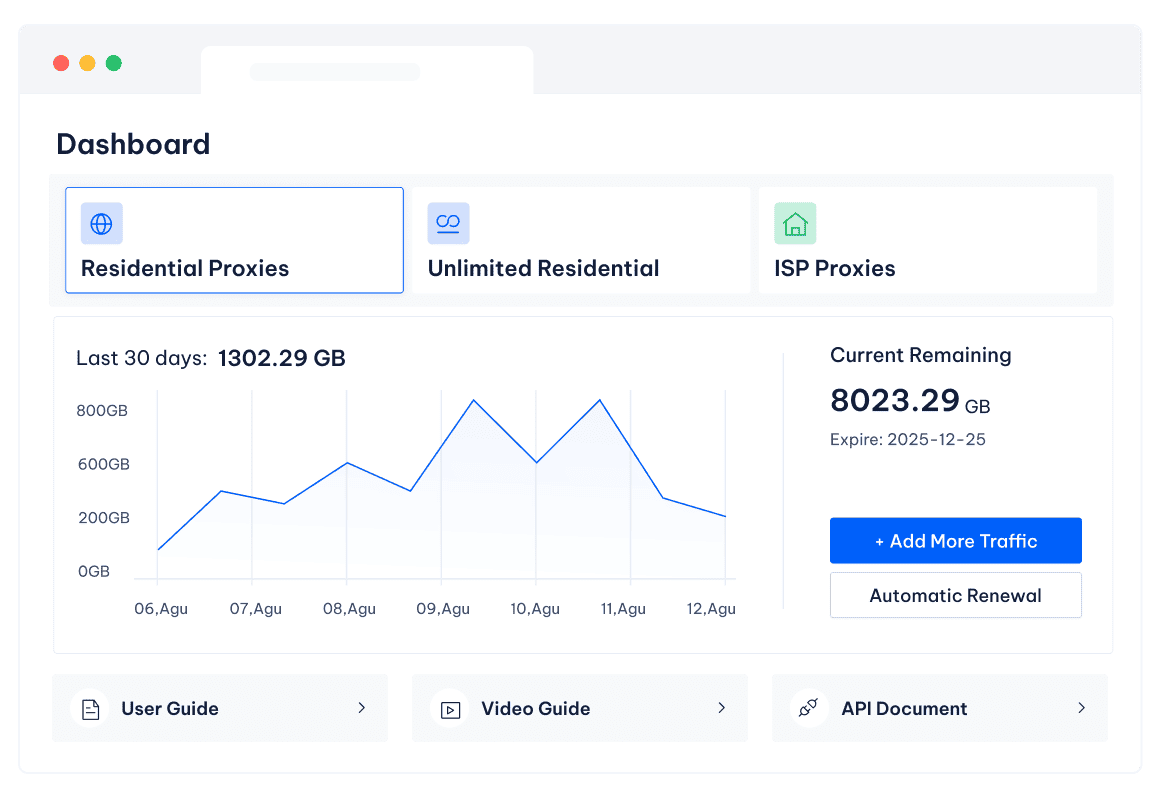Select the ISP Proxies card
The image size is (1160, 800).
[928, 240]
